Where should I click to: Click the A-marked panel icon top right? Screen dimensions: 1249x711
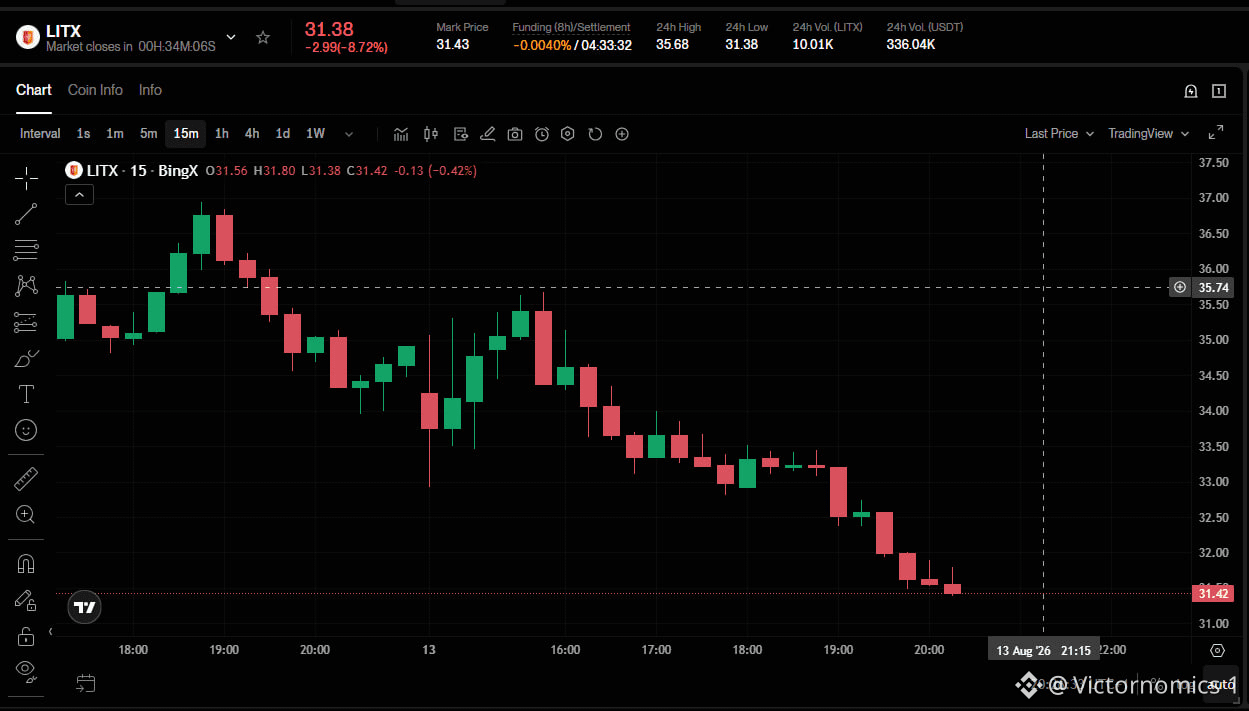point(1191,91)
